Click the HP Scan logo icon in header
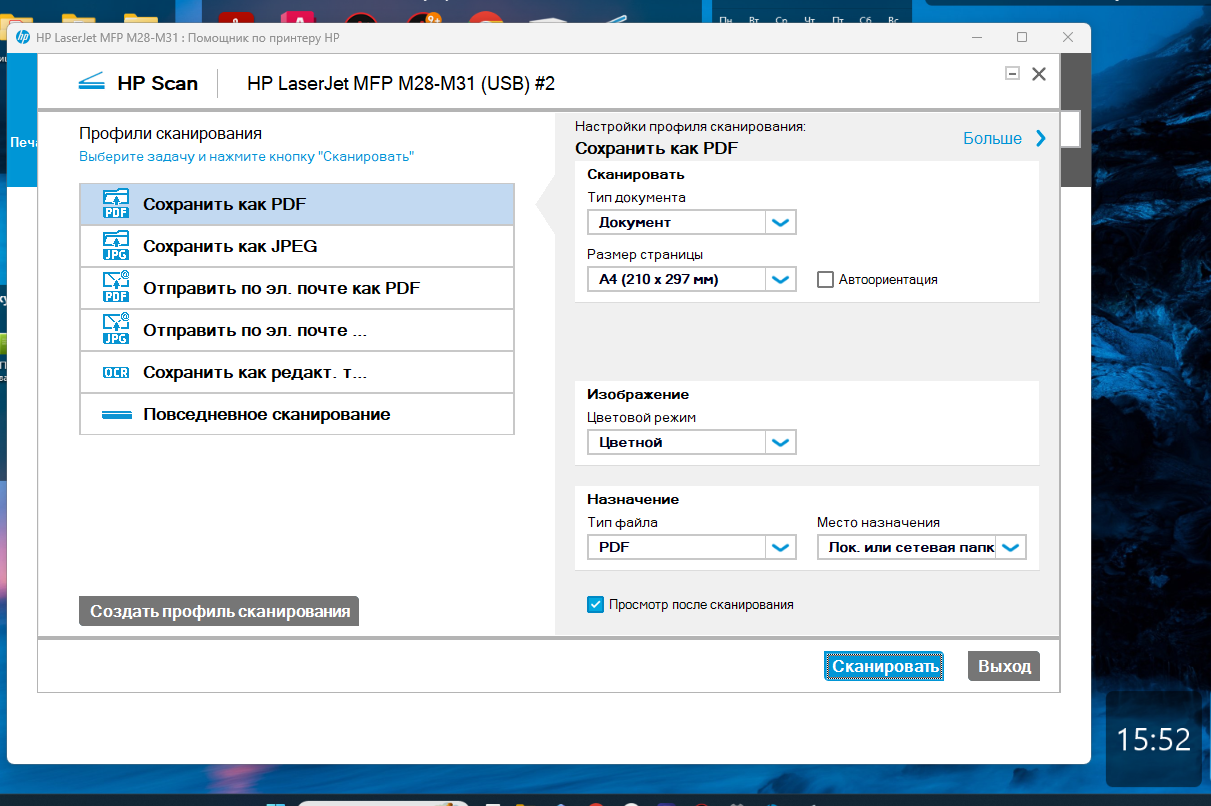The image size is (1211, 806). point(92,83)
